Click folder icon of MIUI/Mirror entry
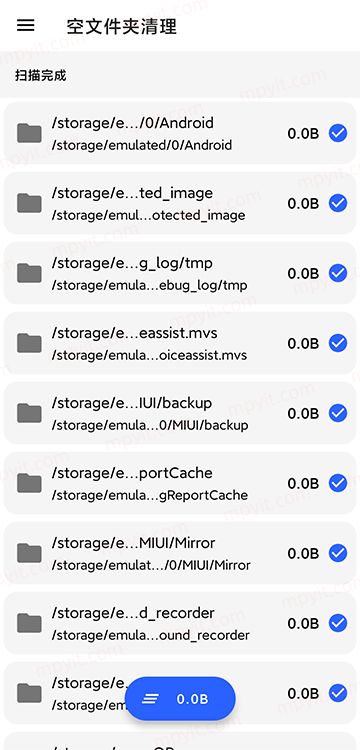The height and width of the screenshot is (750, 360). click(x=29, y=553)
